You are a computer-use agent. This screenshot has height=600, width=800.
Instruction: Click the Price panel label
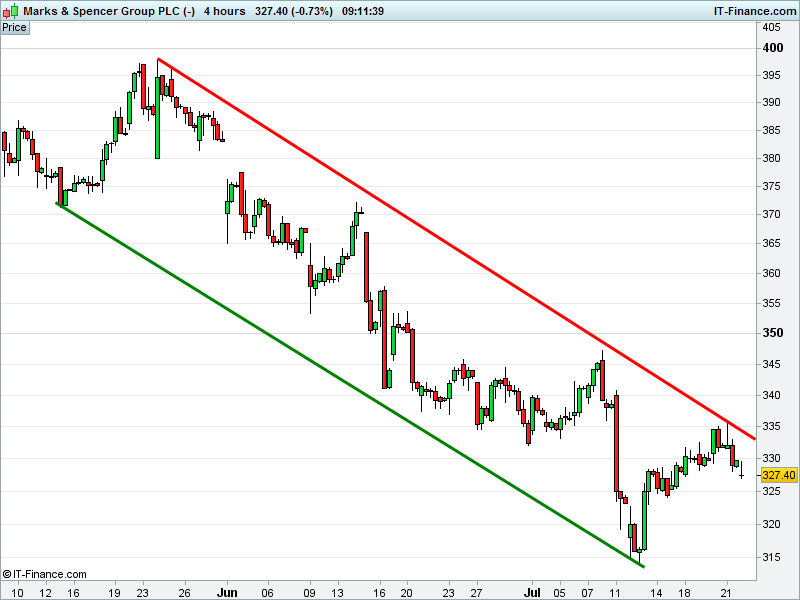coord(14,28)
